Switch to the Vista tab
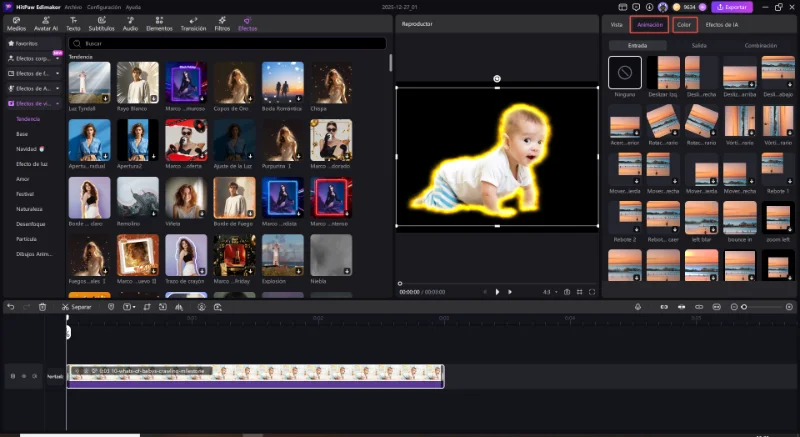 (x=616, y=24)
